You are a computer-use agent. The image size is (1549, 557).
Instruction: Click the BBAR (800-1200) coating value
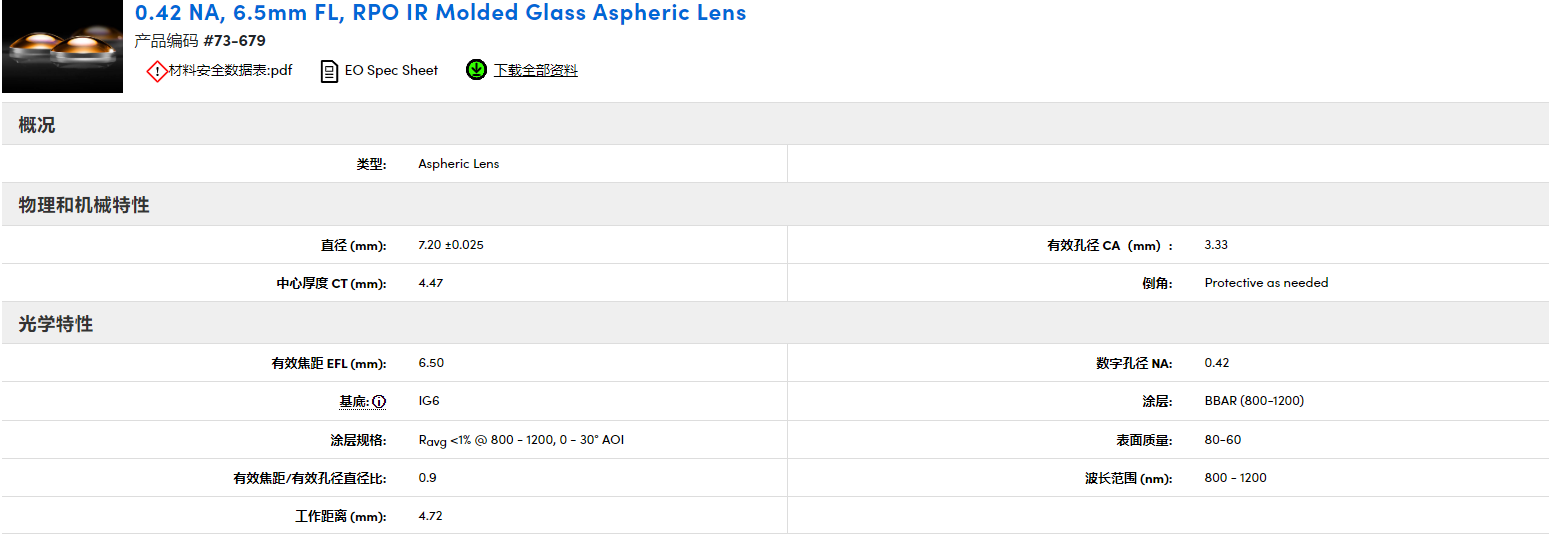click(x=1254, y=401)
